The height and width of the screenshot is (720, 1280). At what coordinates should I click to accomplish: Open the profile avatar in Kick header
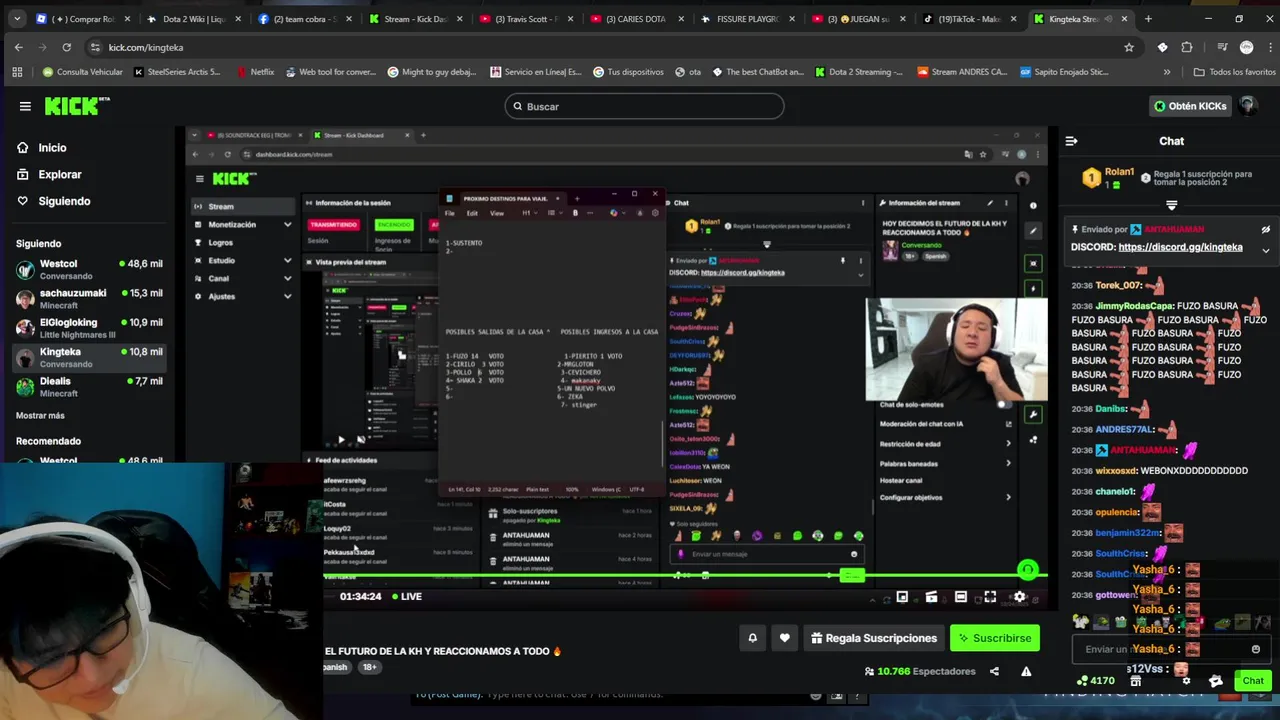tap(1247, 106)
